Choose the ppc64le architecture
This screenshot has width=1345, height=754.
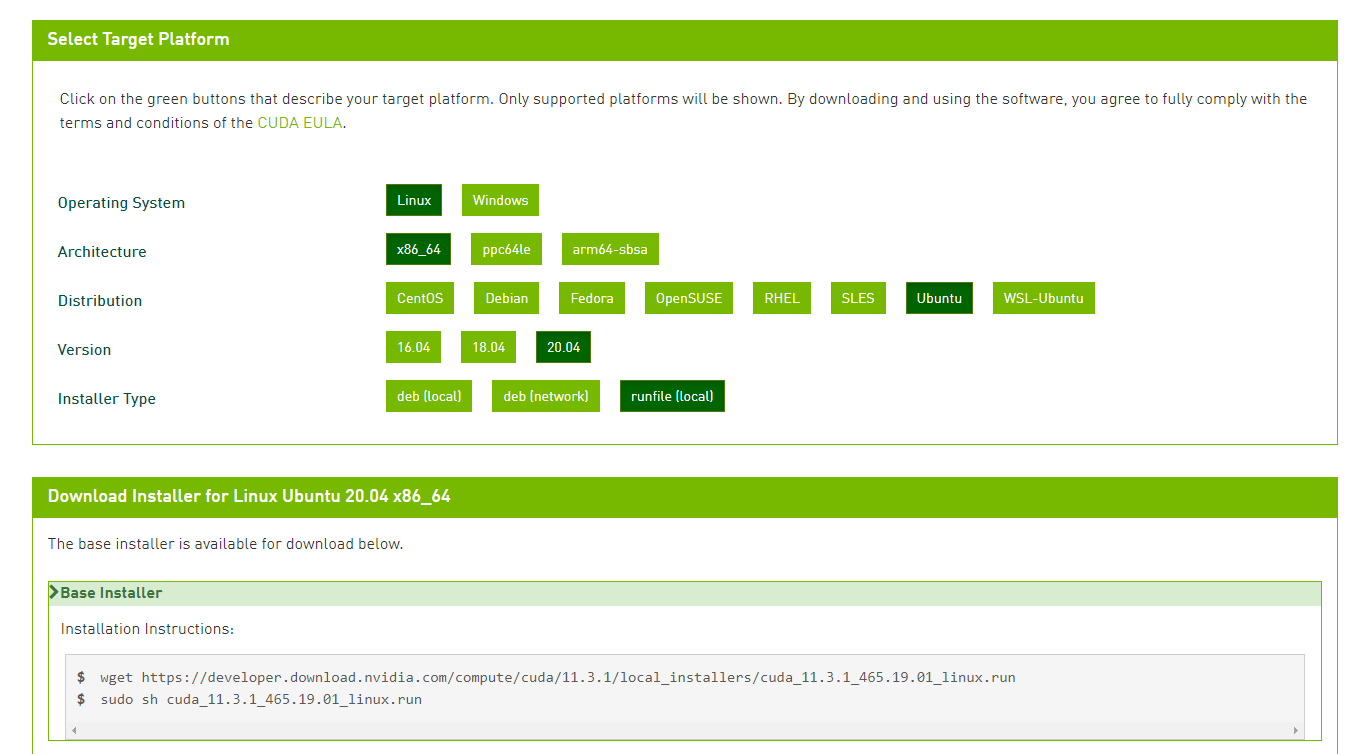(x=506, y=249)
